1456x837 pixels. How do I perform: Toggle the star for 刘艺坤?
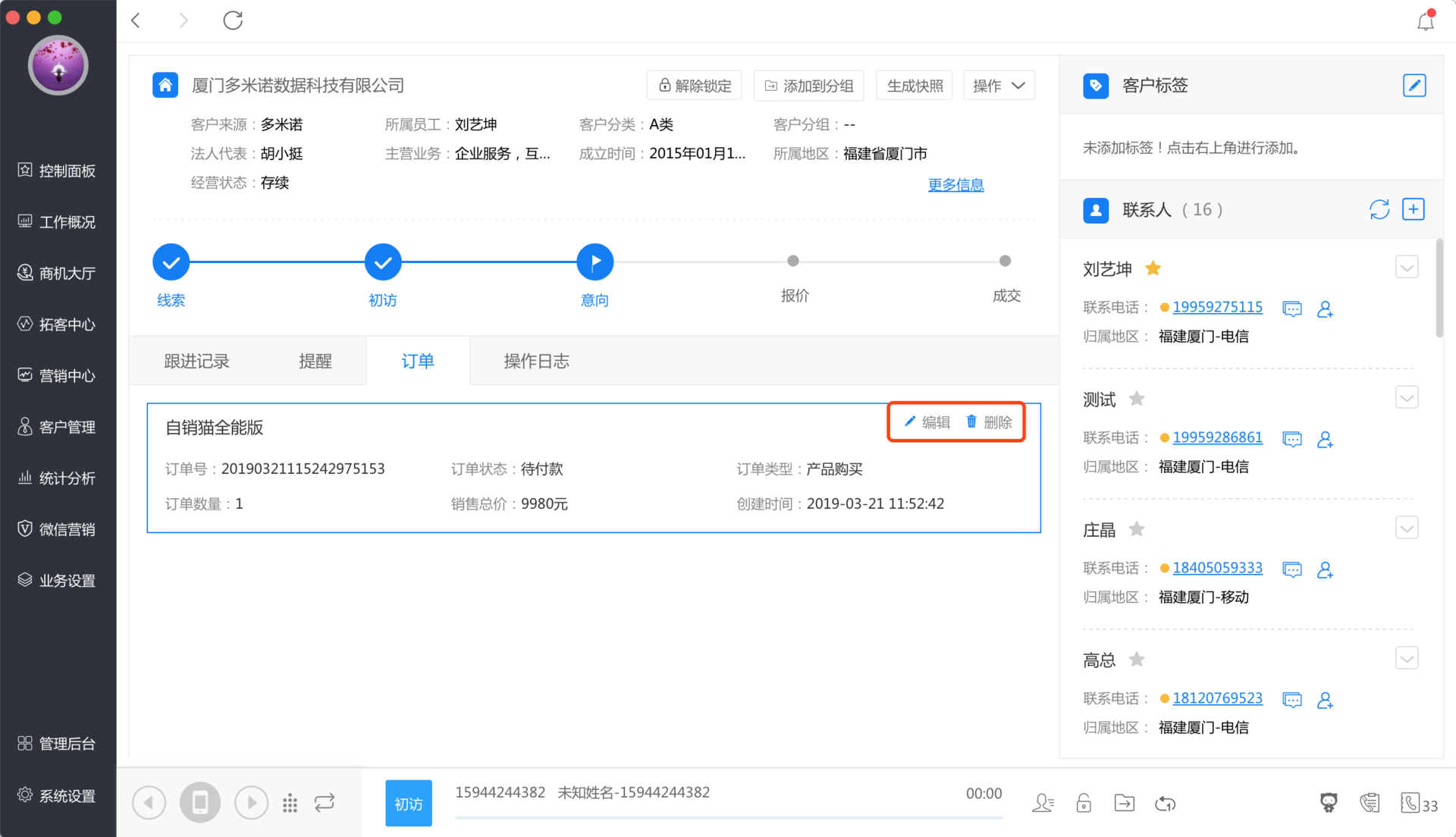1153,268
